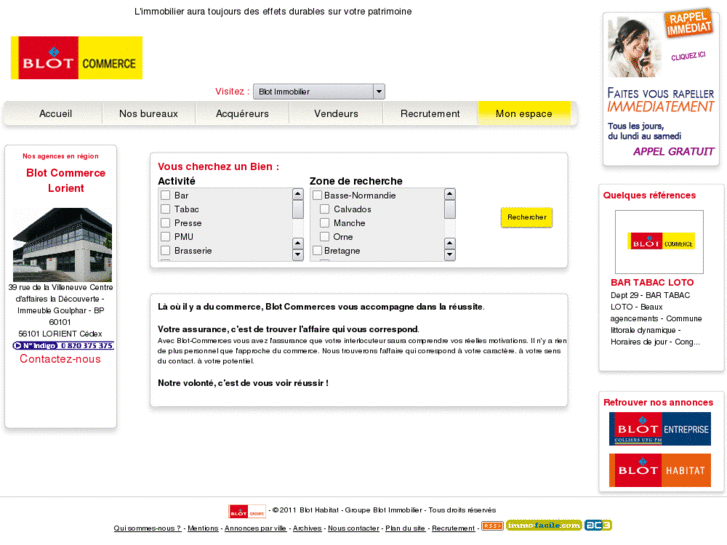Viewport: 727px width, 545px height.
Task: Open the BAR TABAC LOTO listing title
Action: click(x=652, y=282)
